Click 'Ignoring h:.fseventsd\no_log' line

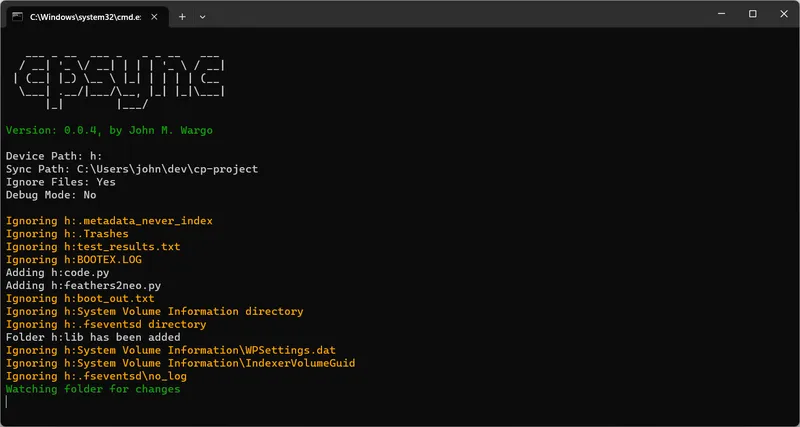[x=96, y=376]
